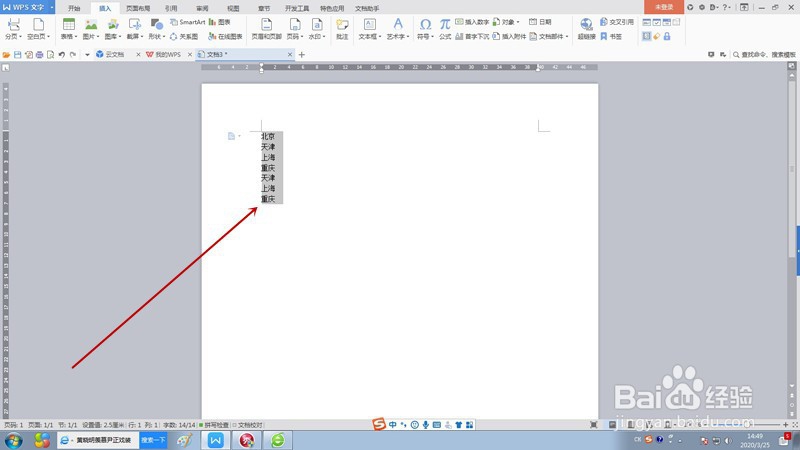
Task: Insert a relationship diagram (关系图)
Action: [x=184, y=37]
